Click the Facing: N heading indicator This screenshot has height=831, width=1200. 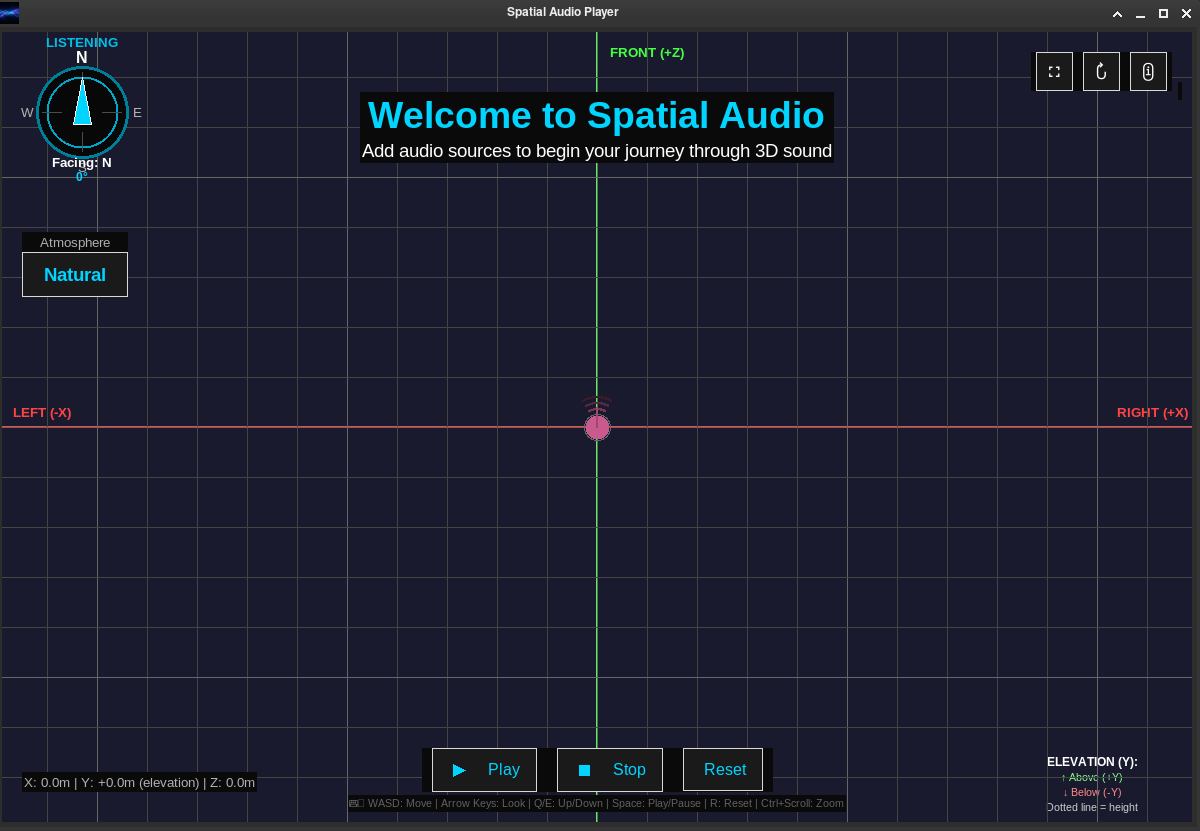click(82, 162)
